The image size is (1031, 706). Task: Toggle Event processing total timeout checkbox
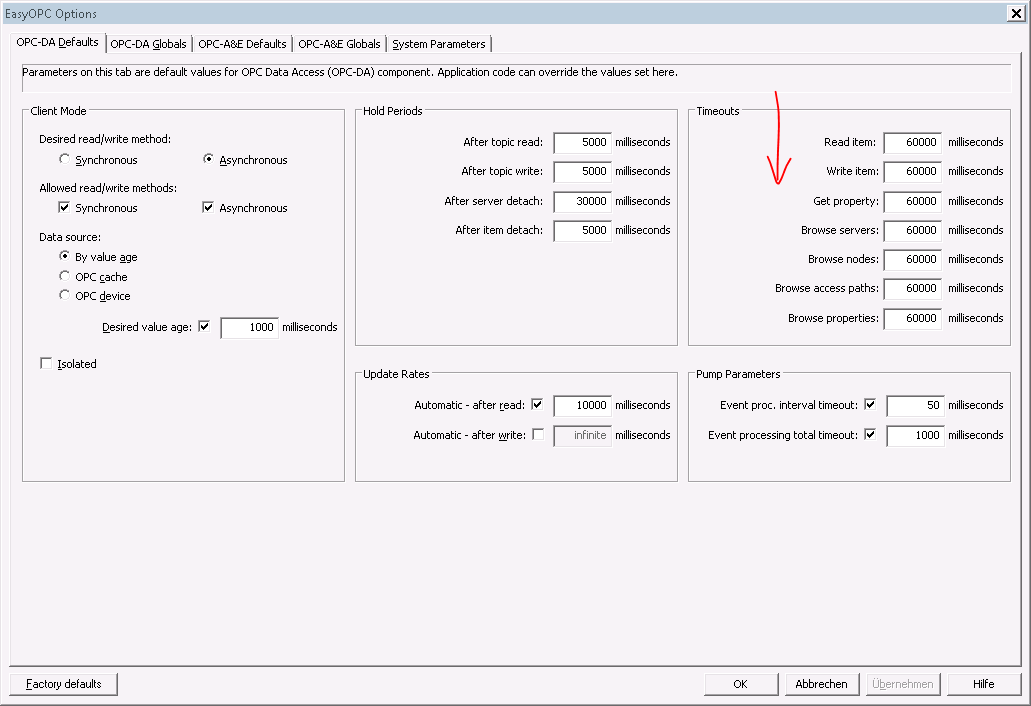coord(870,434)
